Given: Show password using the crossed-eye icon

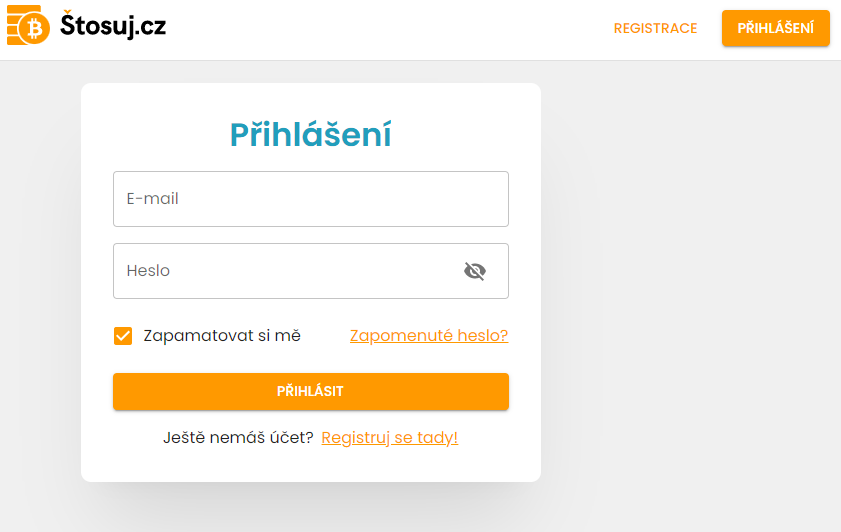Looking at the screenshot, I should pyautogui.click(x=475, y=271).
